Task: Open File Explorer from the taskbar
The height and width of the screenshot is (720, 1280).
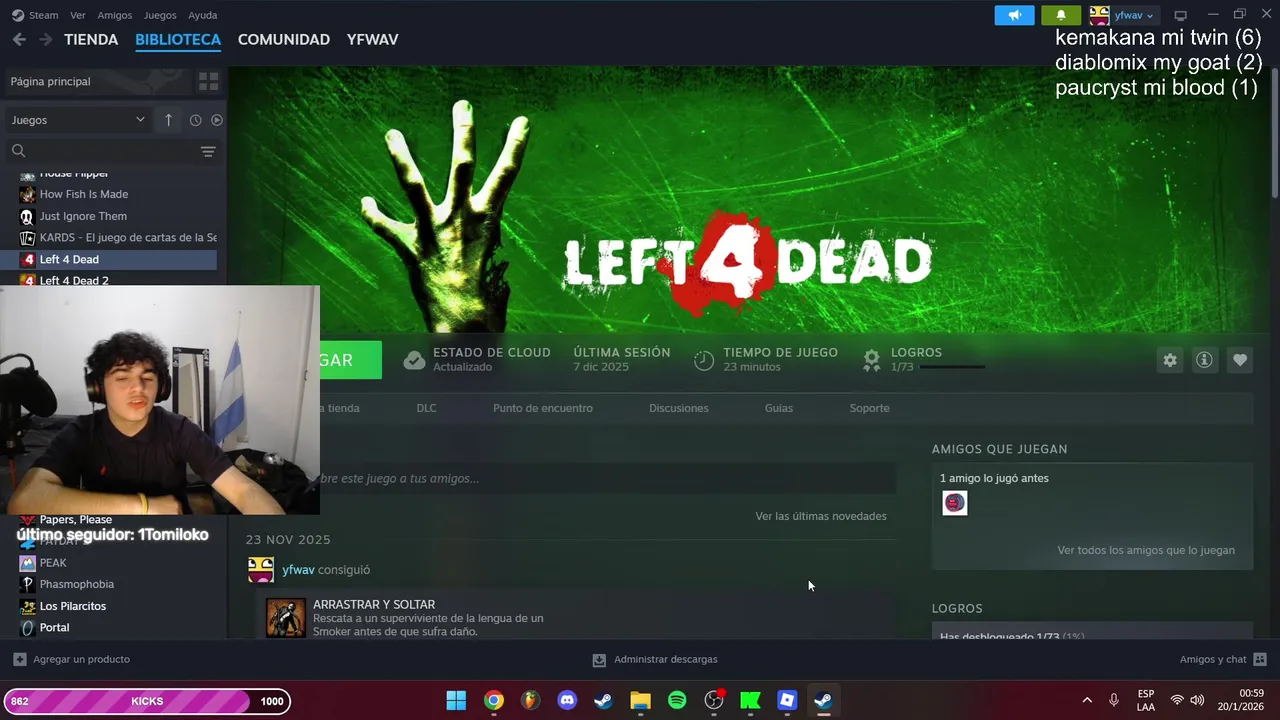Action: pos(641,701)
